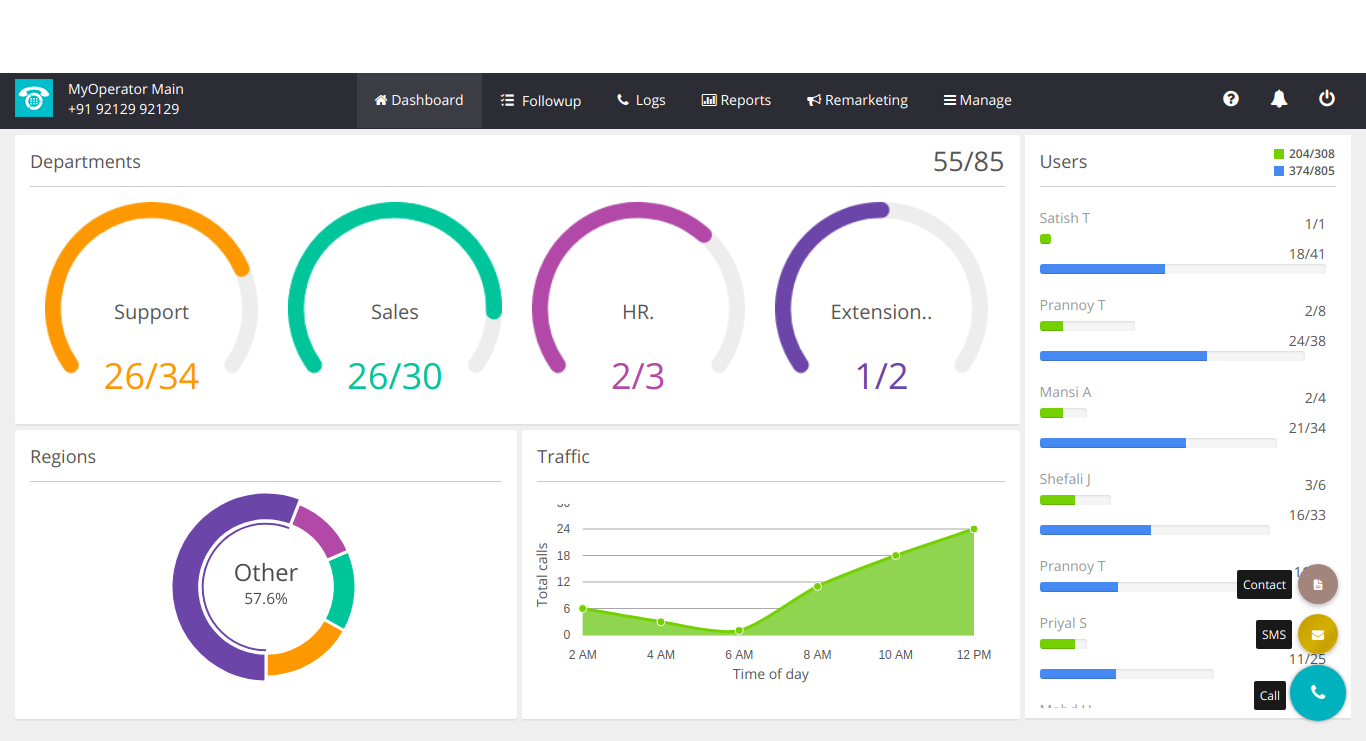
Task: Click Mansi A blue progress bar 21/34
Action: pos(1158,443)
